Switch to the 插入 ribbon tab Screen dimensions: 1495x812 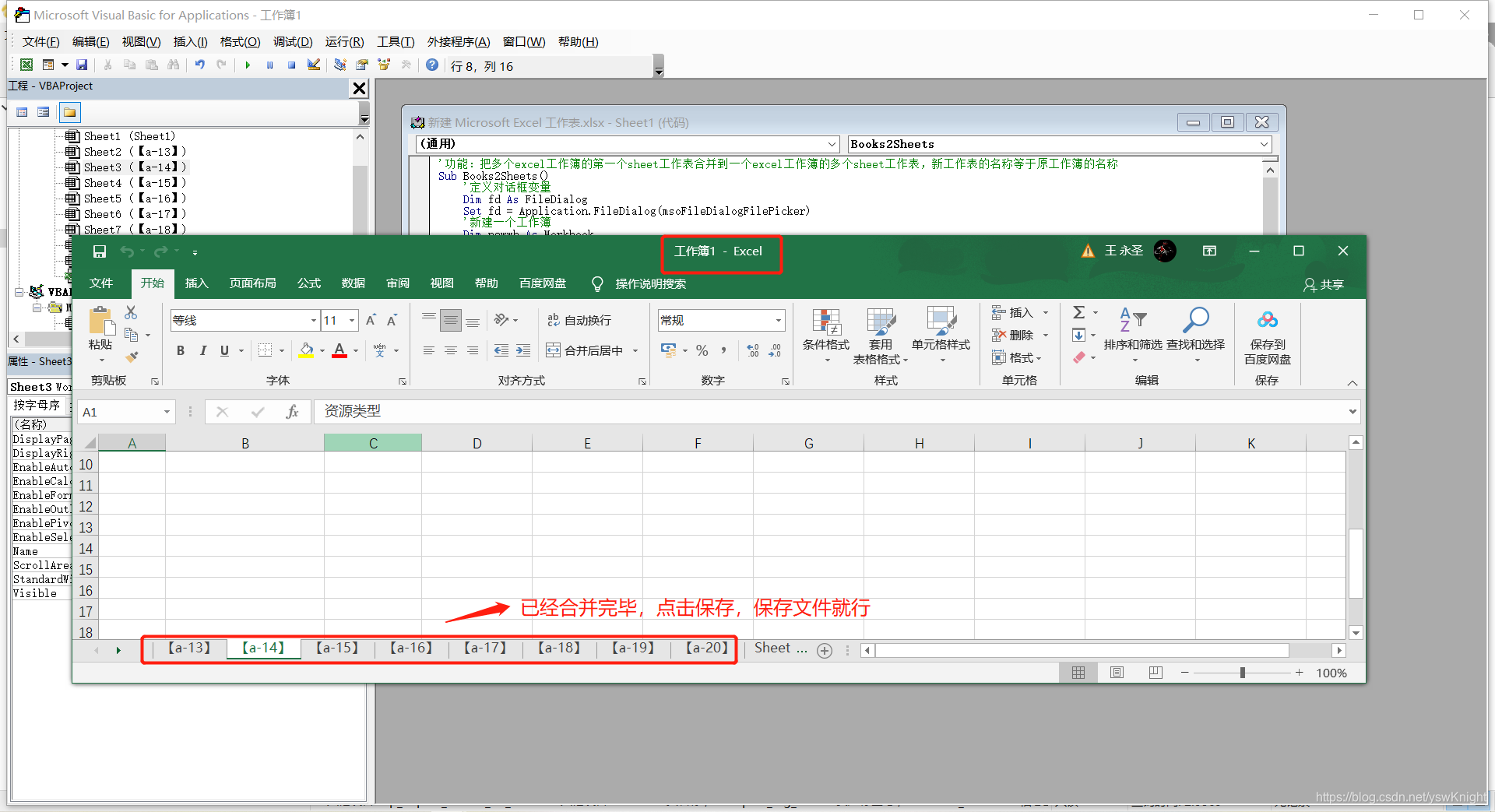pos(197,283)
